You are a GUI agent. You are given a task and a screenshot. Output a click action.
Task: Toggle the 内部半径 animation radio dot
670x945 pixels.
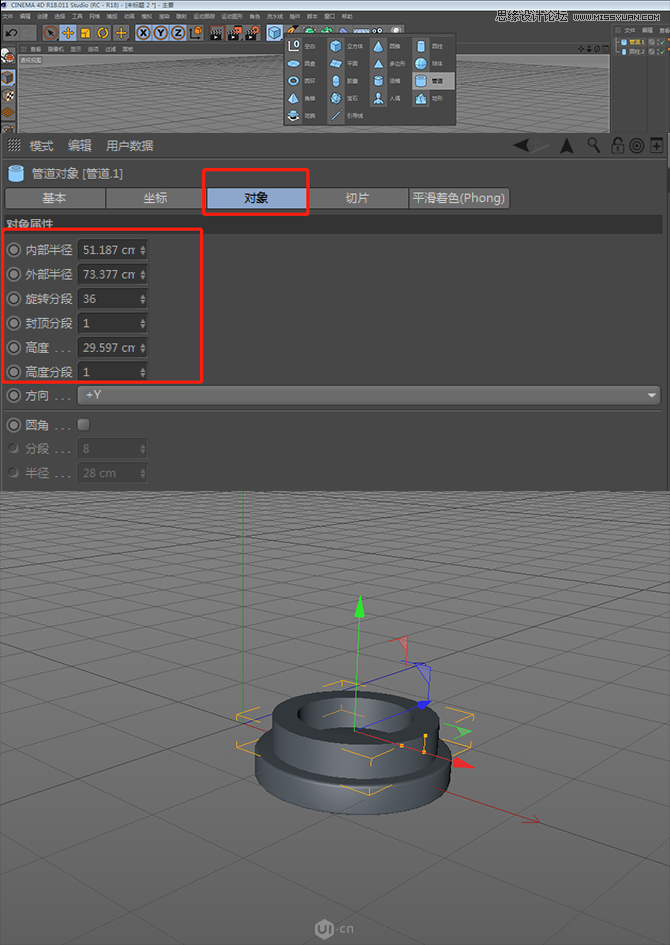coord(13,250)
